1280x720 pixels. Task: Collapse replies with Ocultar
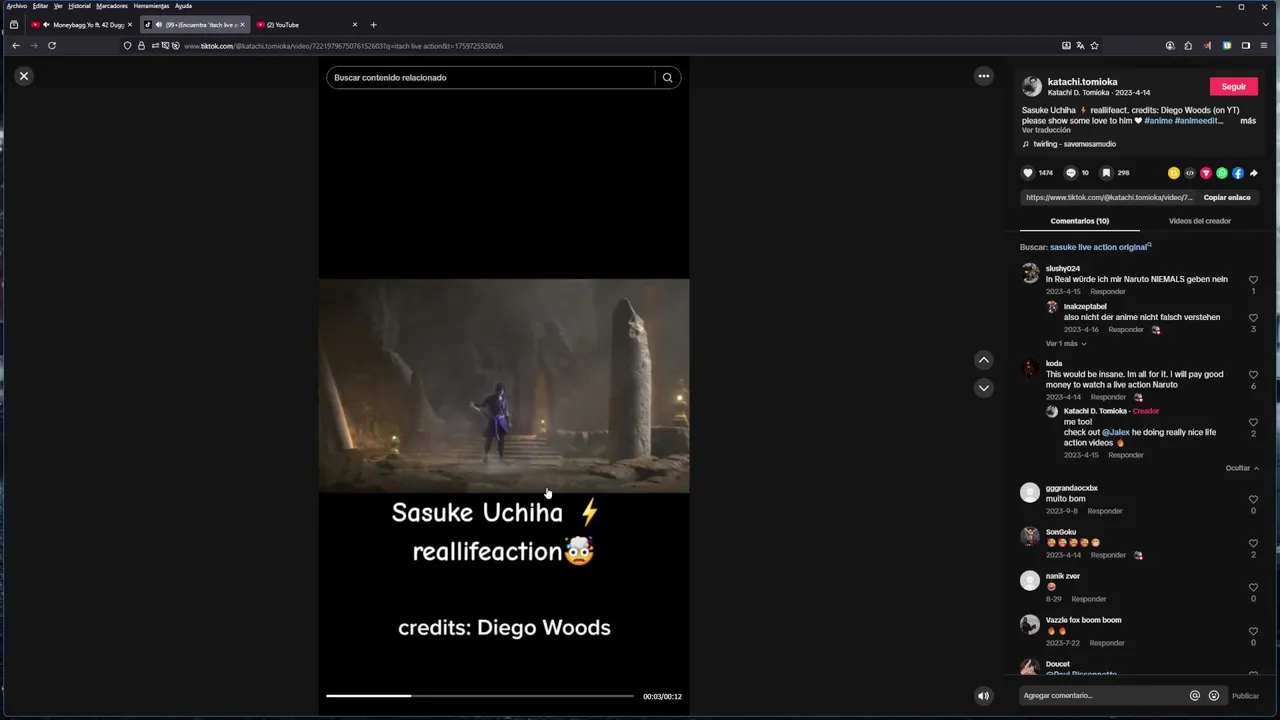click(1242, 468)
